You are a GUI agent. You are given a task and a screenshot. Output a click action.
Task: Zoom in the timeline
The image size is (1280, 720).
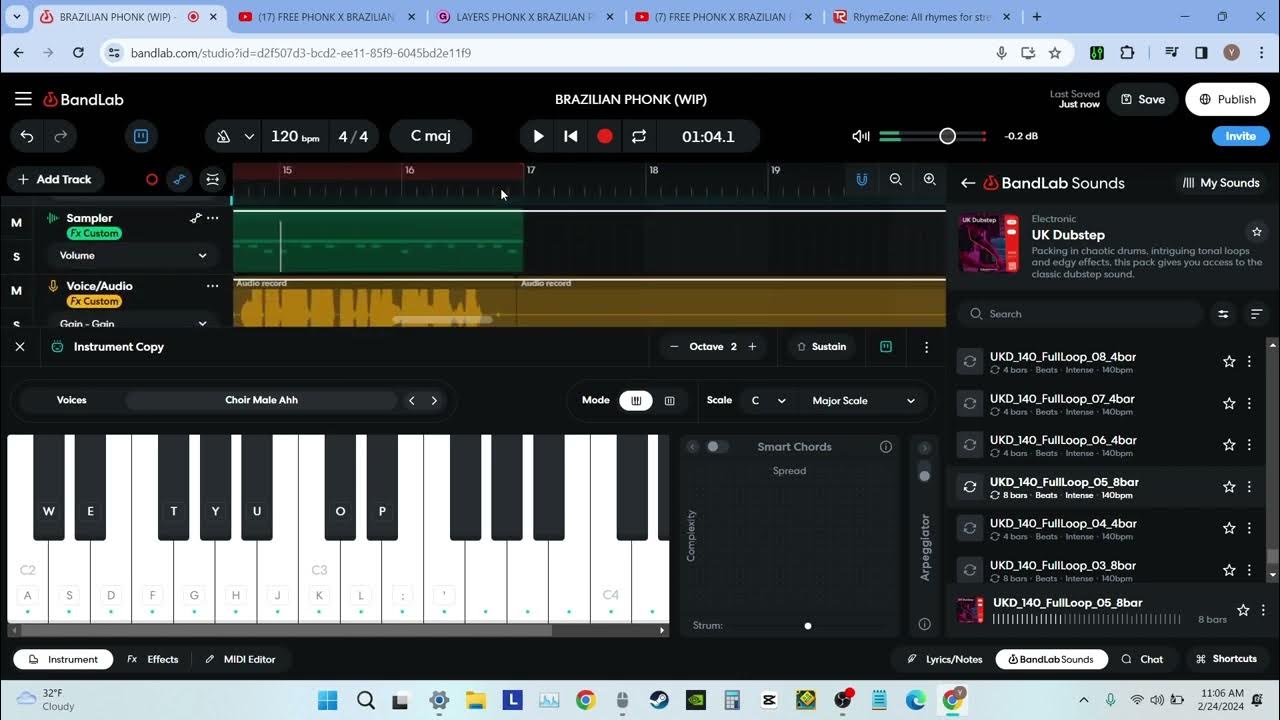(930, 180)
